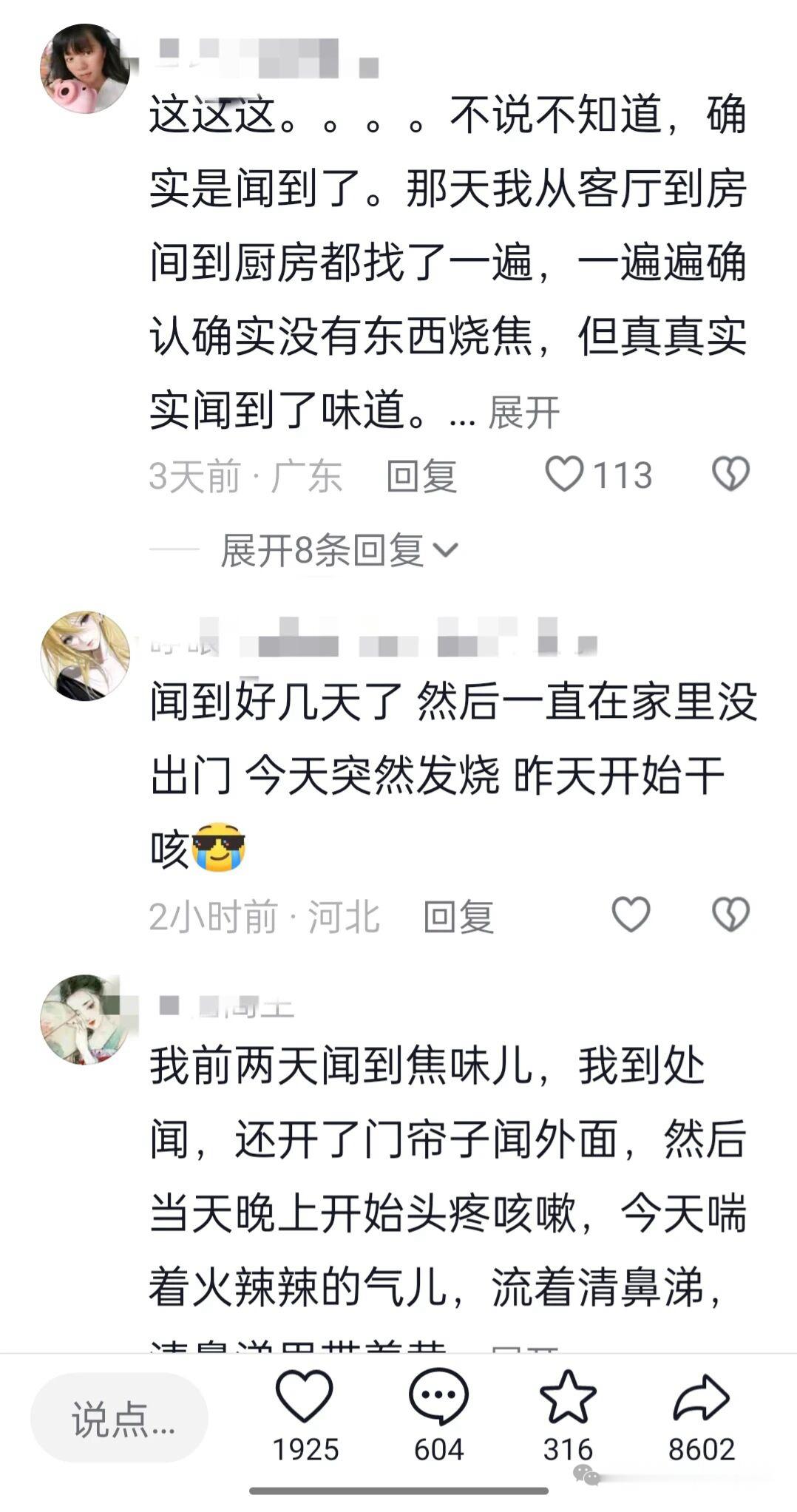Screen dimensions: 797x1512
Task: Reply to the Guangdong comment
Action: 421,475
